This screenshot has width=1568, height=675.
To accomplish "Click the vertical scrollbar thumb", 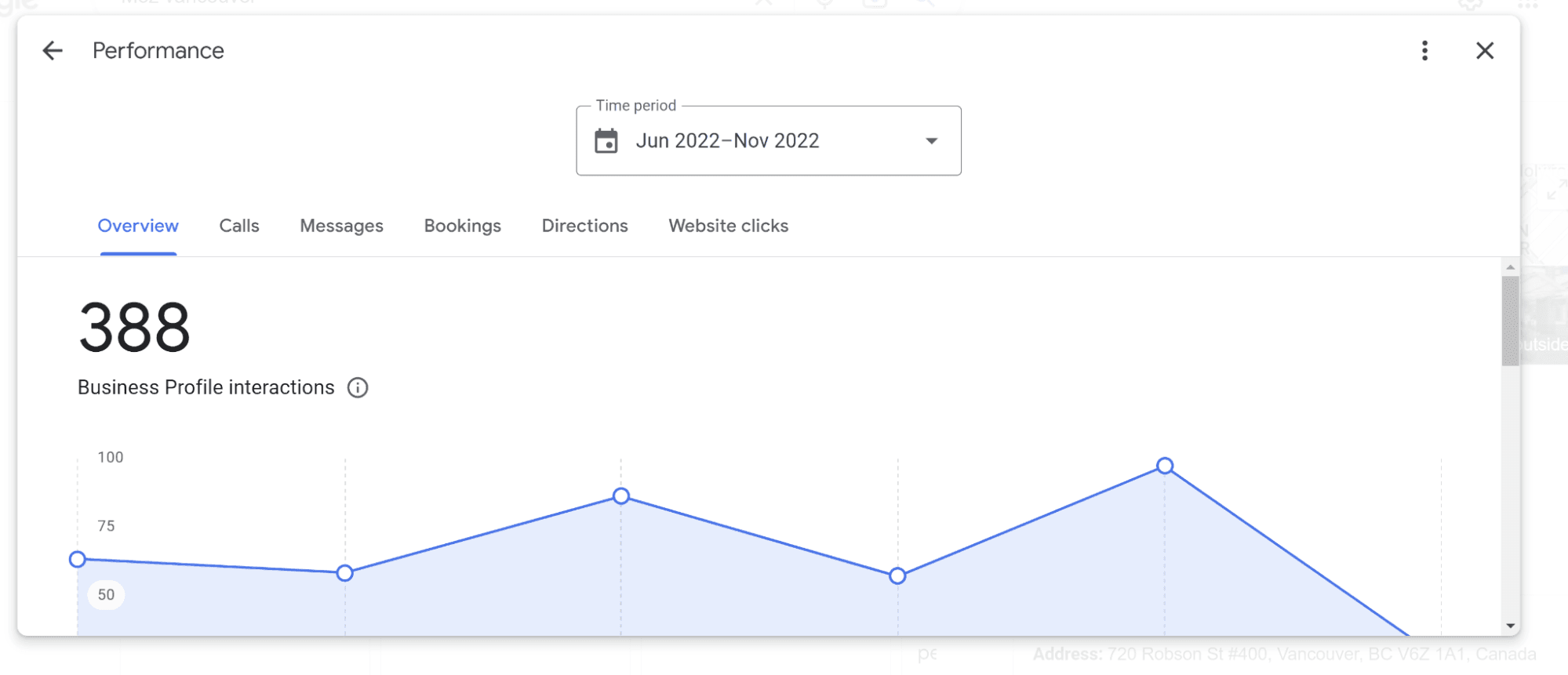I will click(x=1510, y=320).
